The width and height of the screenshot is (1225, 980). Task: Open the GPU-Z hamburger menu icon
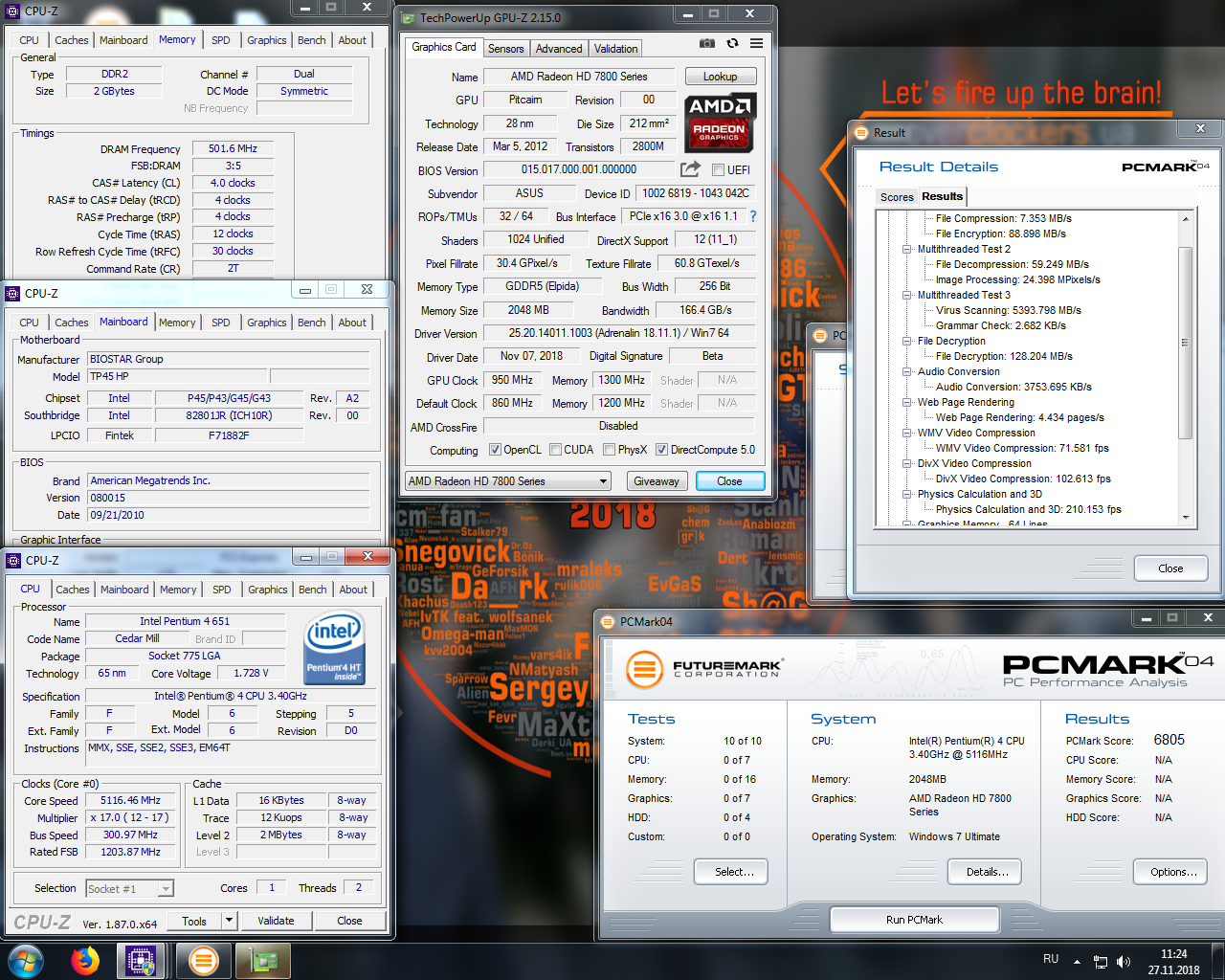756,43
